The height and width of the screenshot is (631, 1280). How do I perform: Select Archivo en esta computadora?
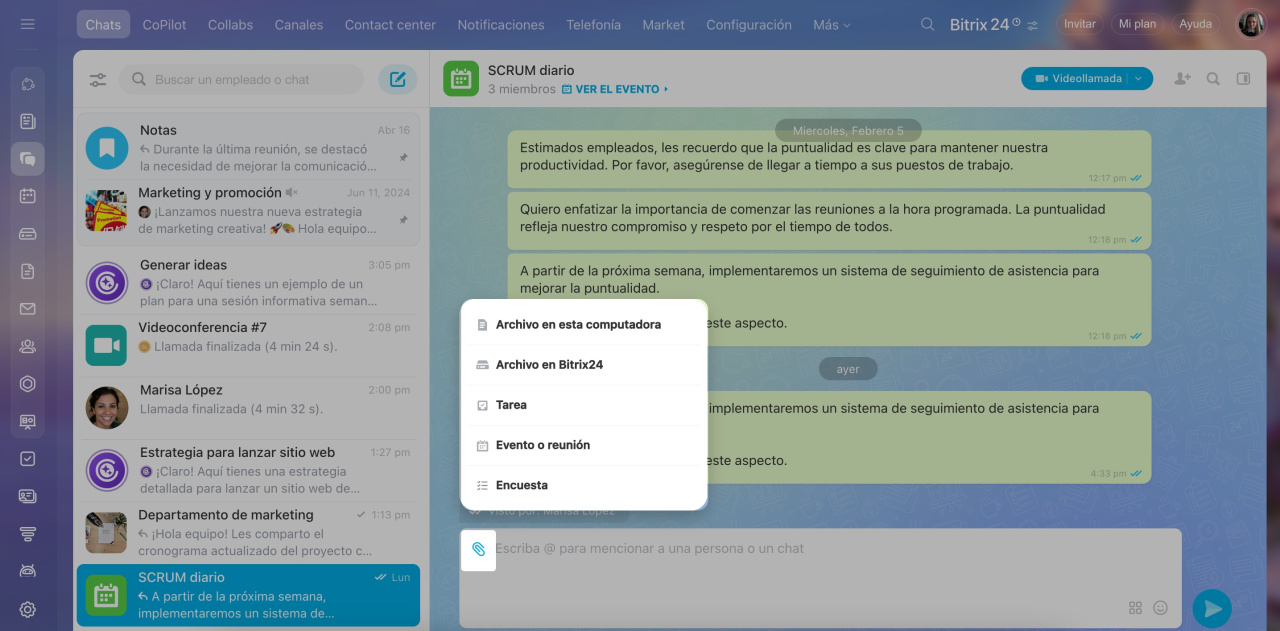pyautogui.click(x=584, y=325)
